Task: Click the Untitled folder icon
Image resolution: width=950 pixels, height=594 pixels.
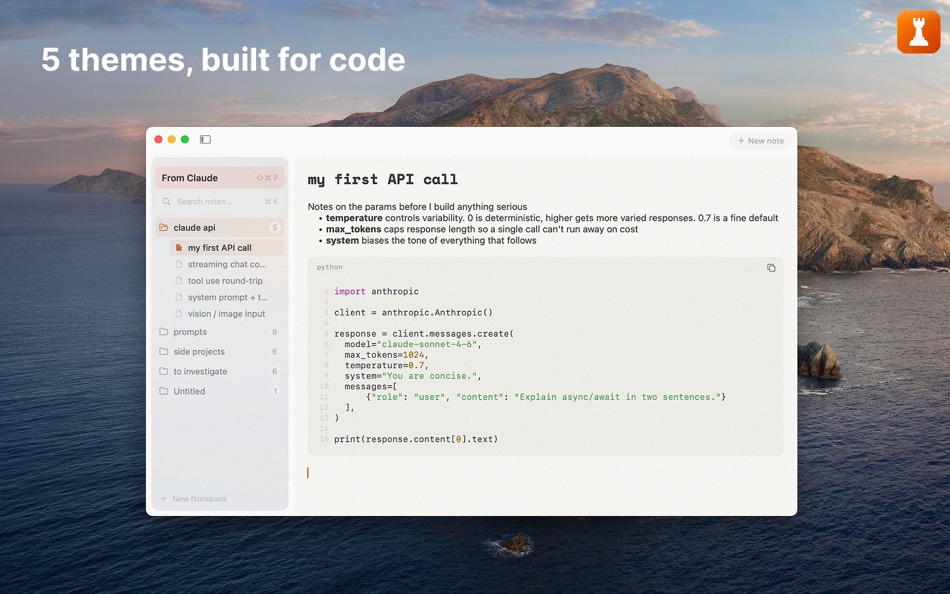Action: coord(164,391)
